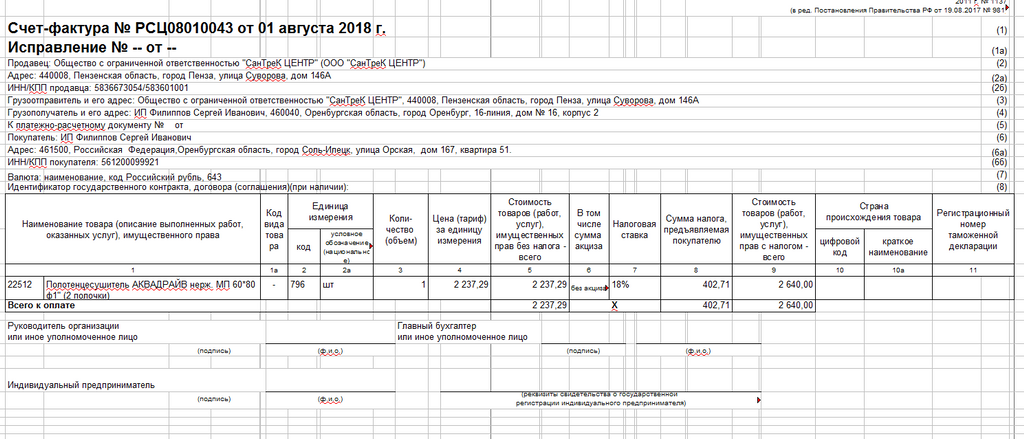Select the unit cell 'шт'
Image resolution: width=1024 pixels, height=439 pixels.
(x=345, y=288)
